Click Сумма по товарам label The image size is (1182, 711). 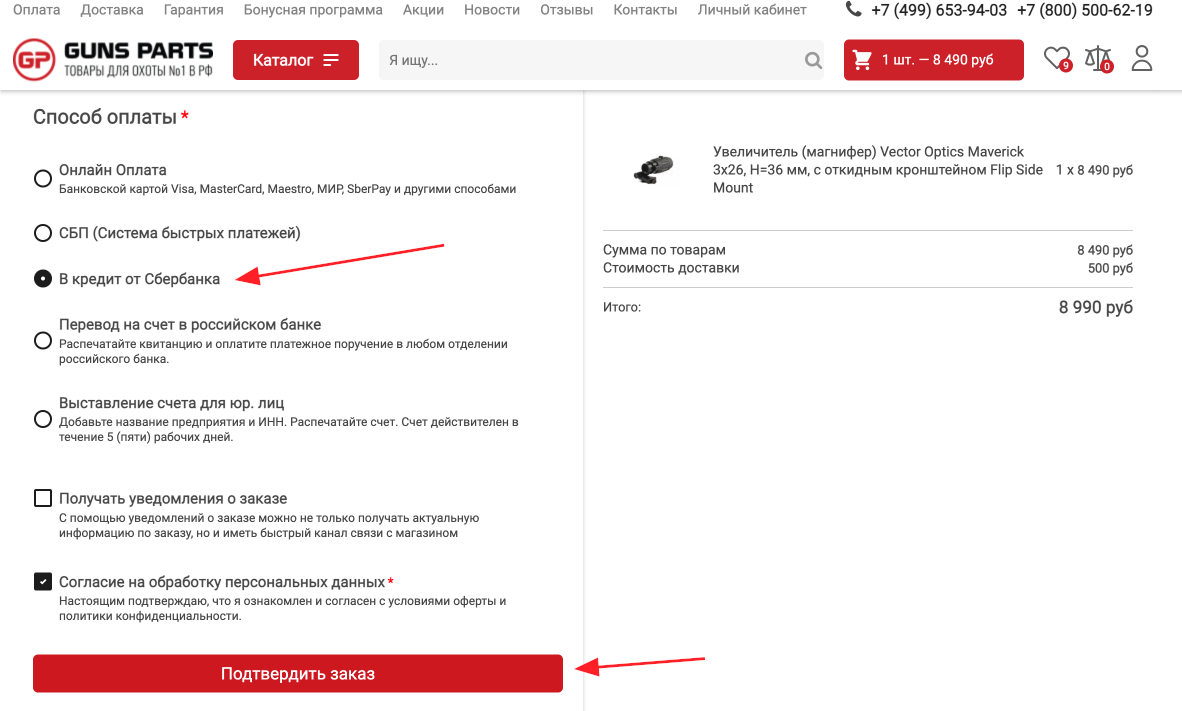point(664,250)
